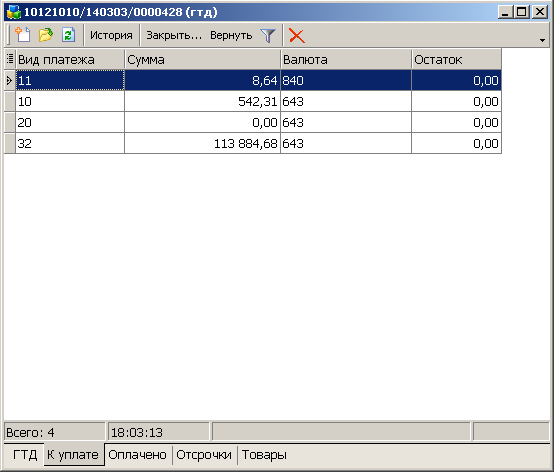Click the open folder icon
This screenshot has height=472, width=554.
[46, 35]
